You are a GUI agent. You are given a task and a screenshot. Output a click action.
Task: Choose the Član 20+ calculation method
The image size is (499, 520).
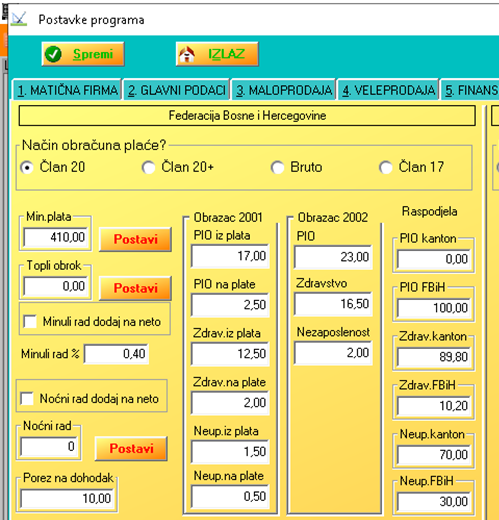[178, 167]
